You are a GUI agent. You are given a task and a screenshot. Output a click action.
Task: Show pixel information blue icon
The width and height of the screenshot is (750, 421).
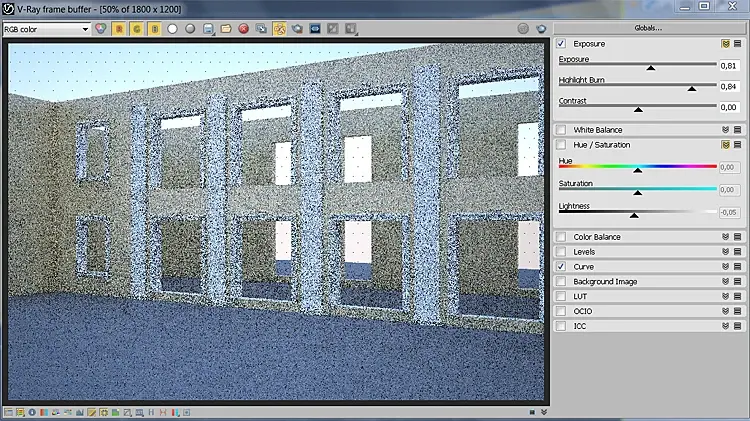(x=32, y=412)
